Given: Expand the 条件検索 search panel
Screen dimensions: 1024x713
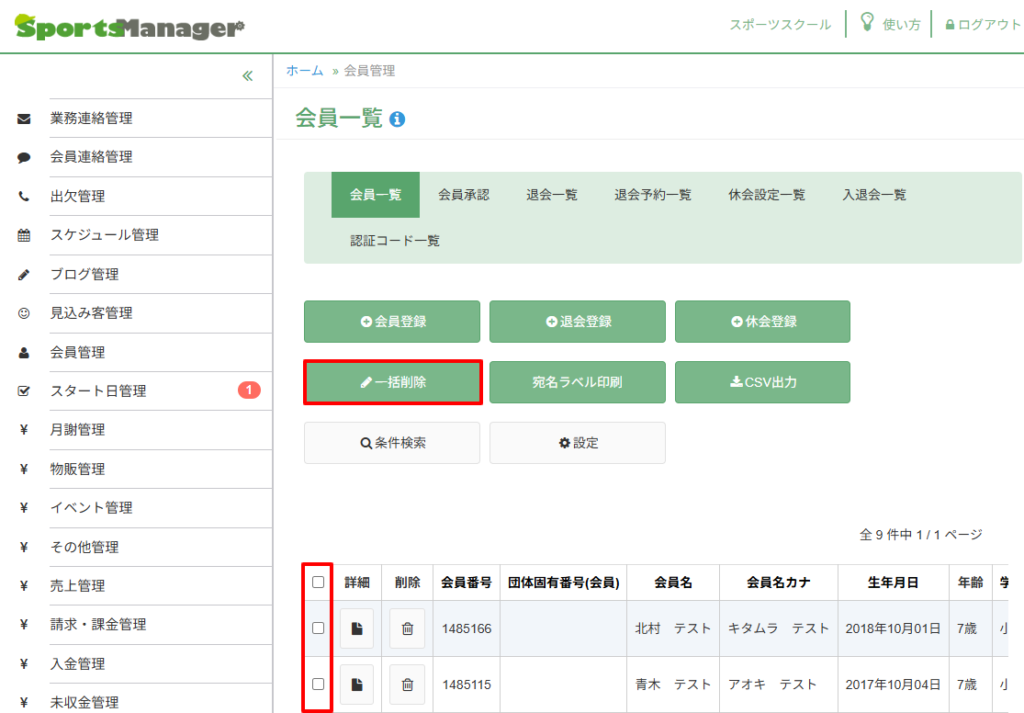Looking at the screenshot, I should 392,443.
